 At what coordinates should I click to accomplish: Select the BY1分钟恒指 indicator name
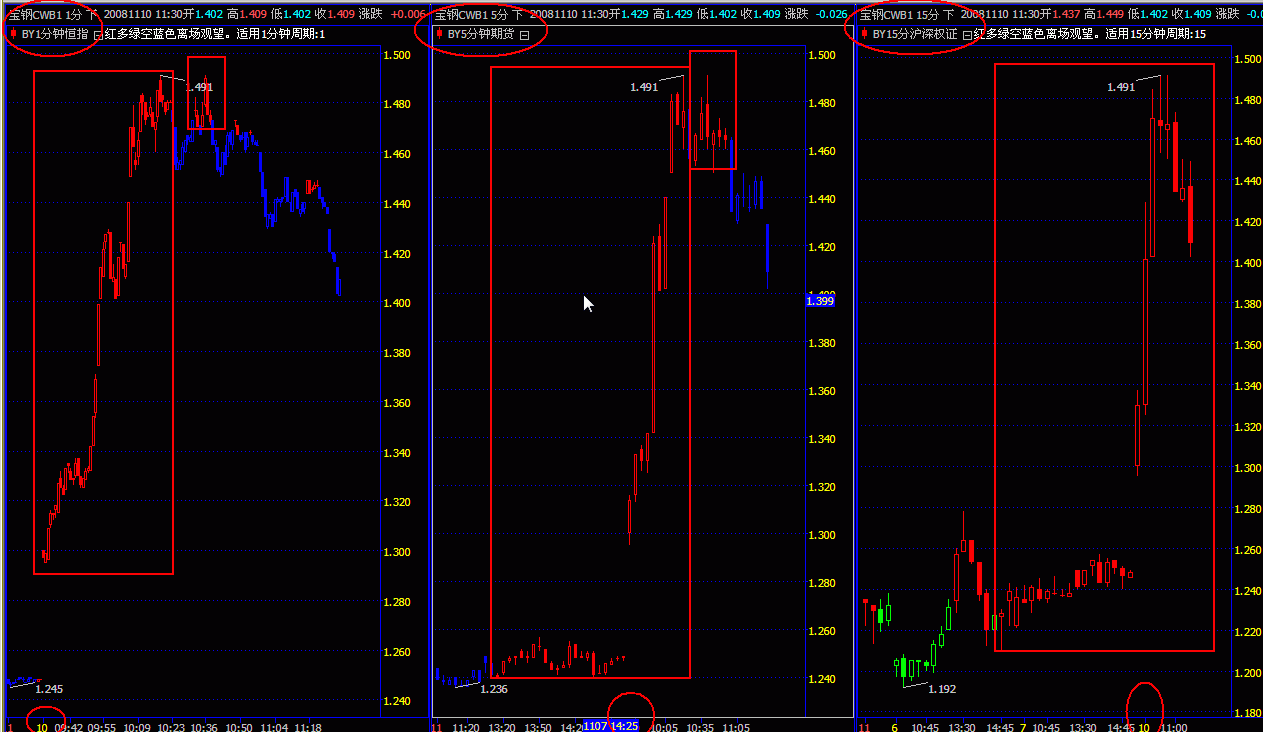tap(55, 34)
